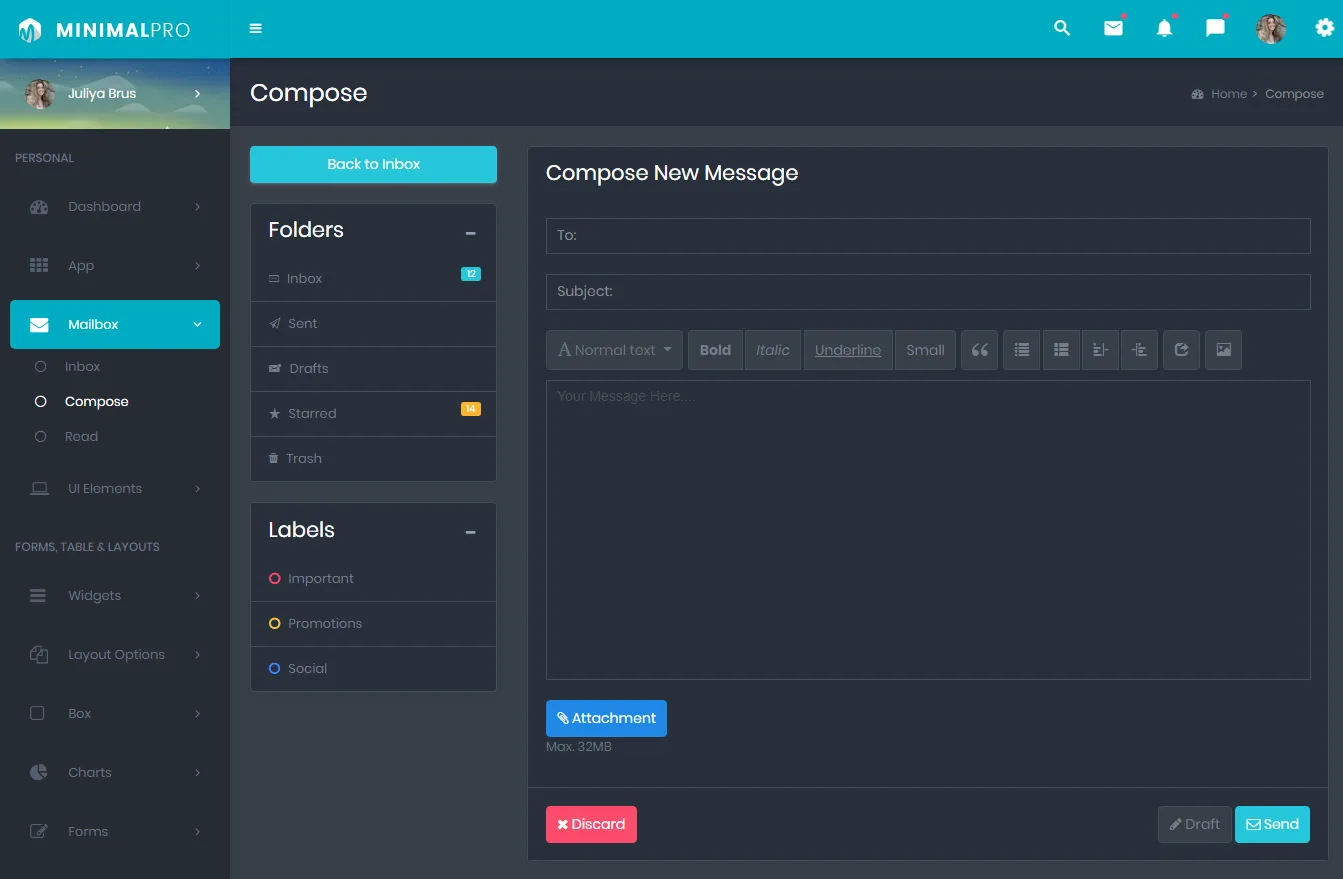Screen dimensions: 1343x879
Task: Insert an image using the picture icon
Action: (1223, 350)
